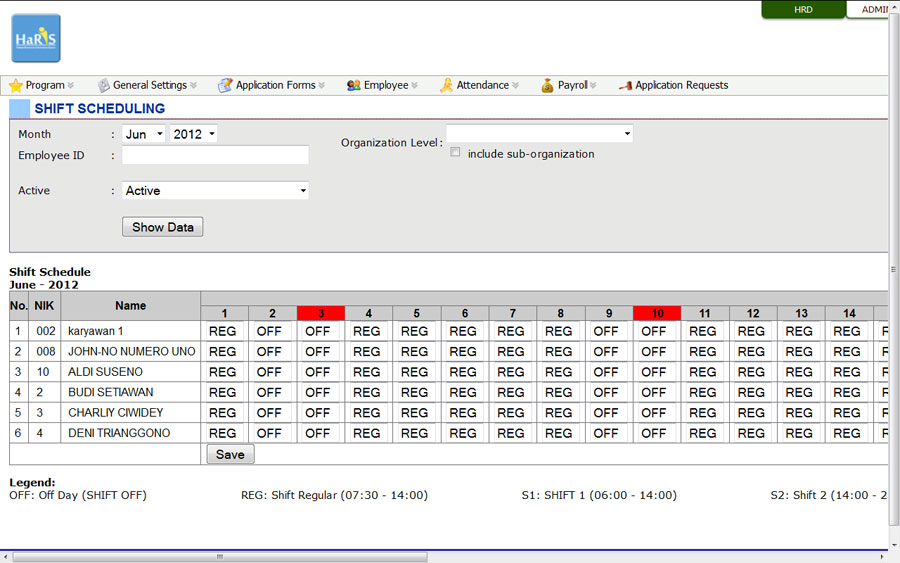Screen dimensions: 900x563
Task: Click the General Settings icon
Action: tap(103, 86)
